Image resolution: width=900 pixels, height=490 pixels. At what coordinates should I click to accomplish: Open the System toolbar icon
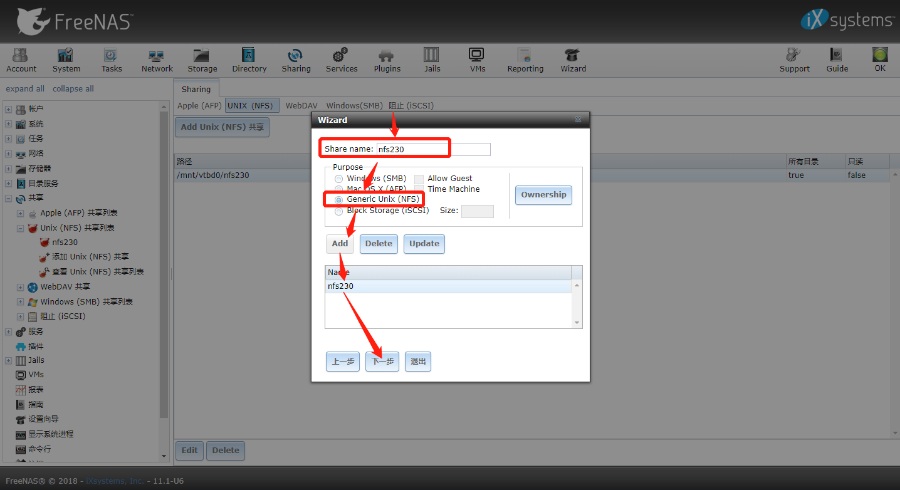click(x=66, y=60)
